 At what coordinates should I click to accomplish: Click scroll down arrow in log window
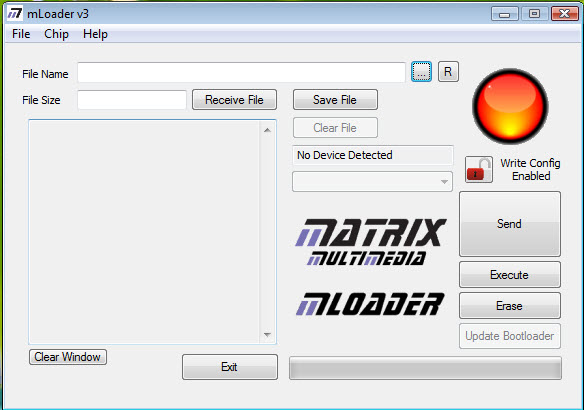(x=267, y=335)
